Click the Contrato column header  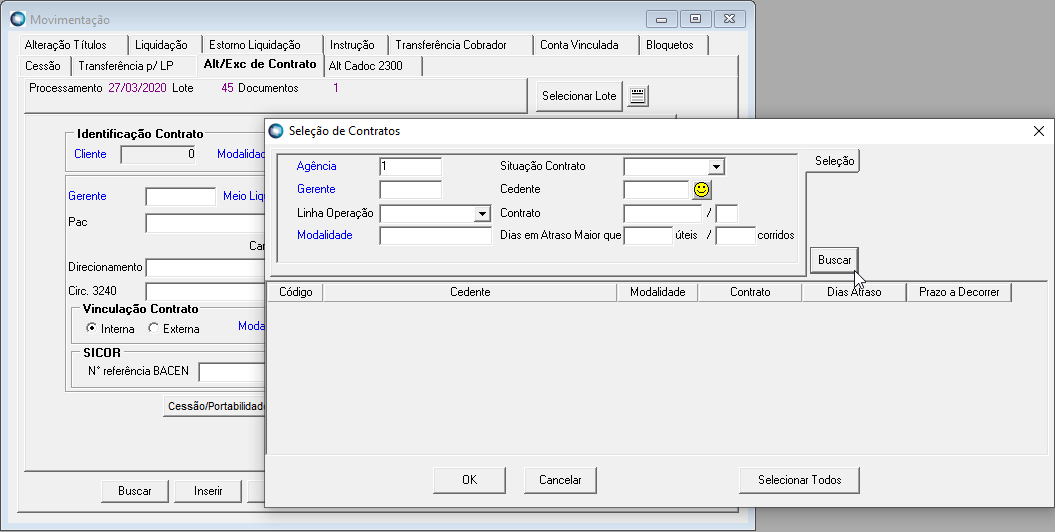pyautogui.click(x=750, y=292)
